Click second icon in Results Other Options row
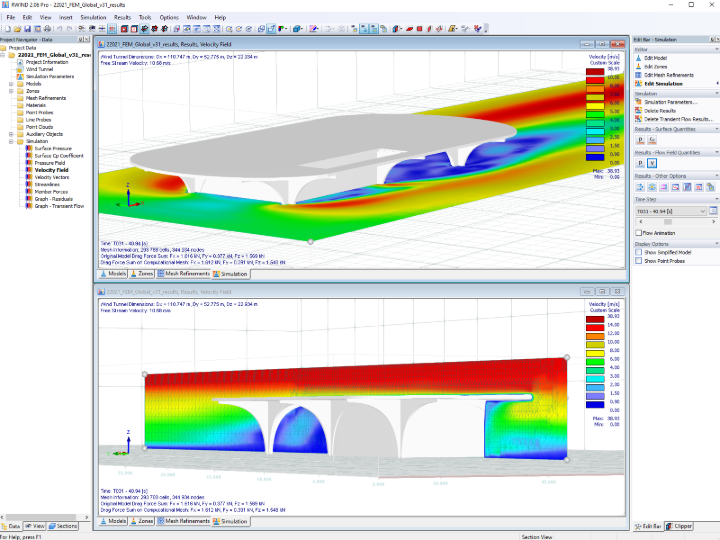720x540 pixels. click(x=652, y=187)
